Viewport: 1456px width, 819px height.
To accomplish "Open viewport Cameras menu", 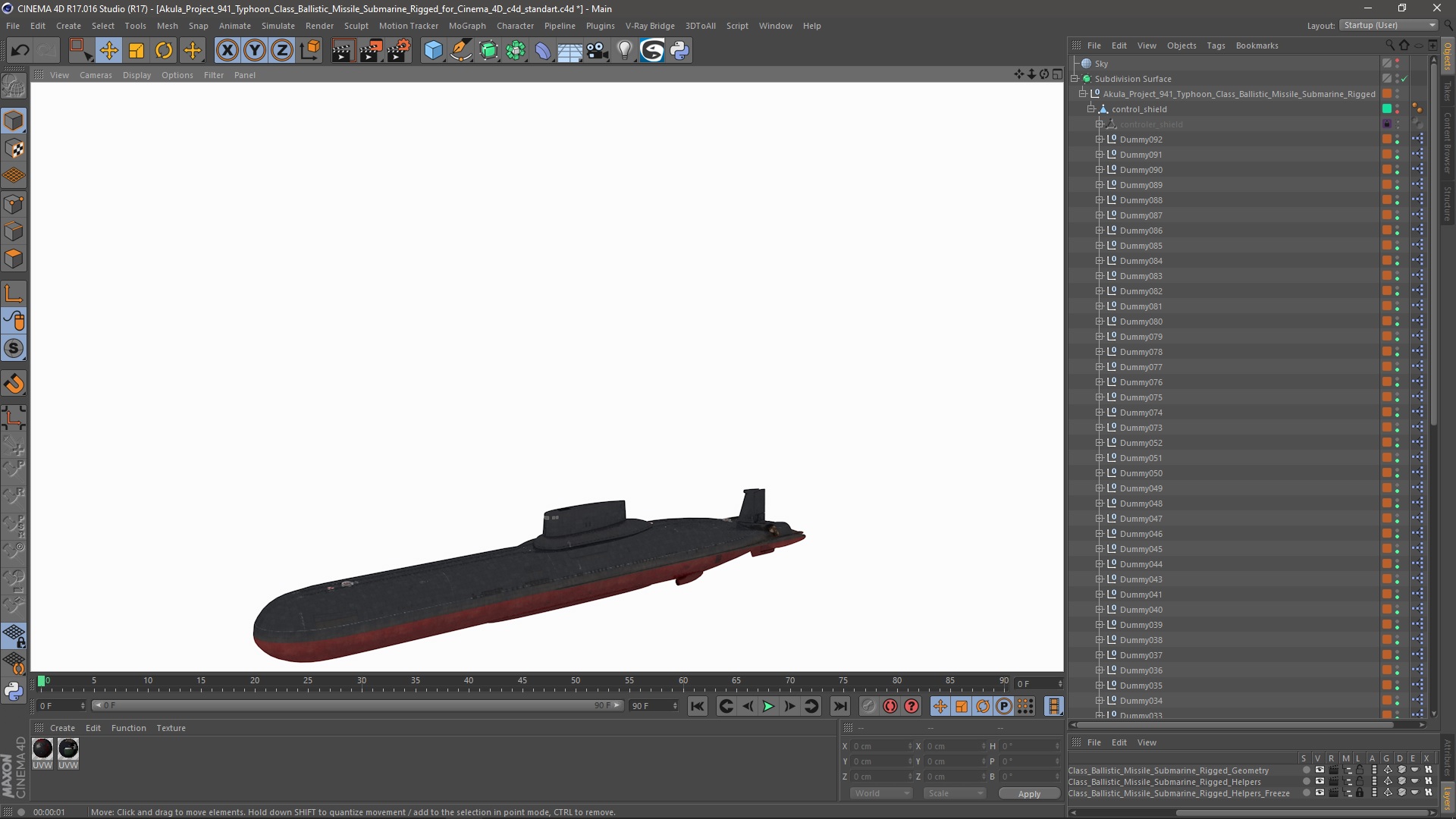I will pos(96,75).
